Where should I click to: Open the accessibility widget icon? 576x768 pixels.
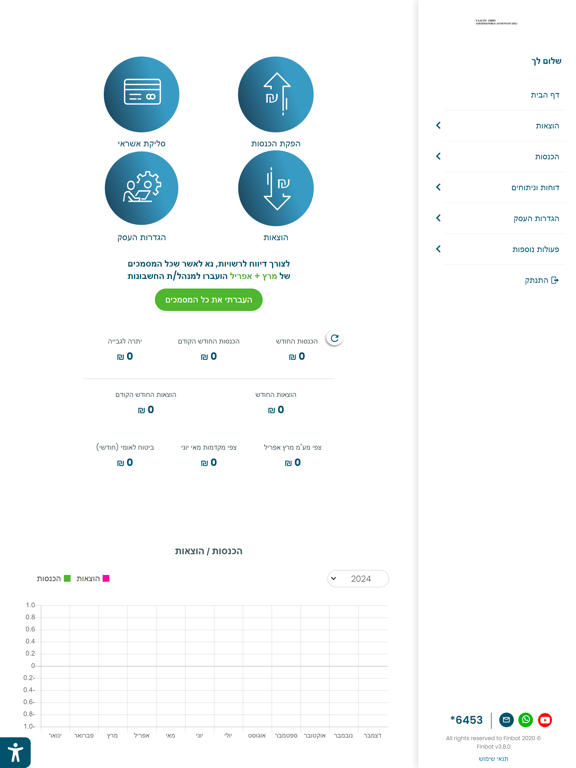point(15,752)
